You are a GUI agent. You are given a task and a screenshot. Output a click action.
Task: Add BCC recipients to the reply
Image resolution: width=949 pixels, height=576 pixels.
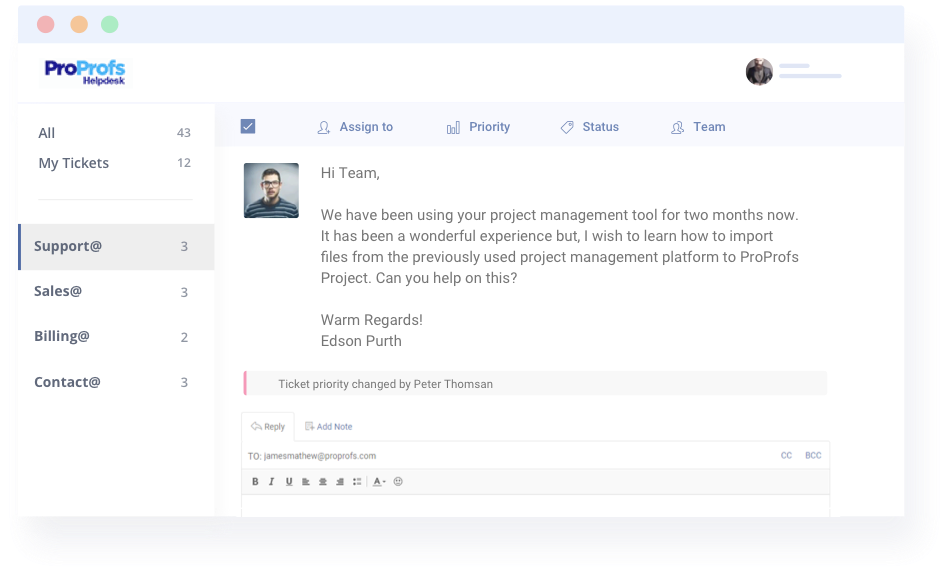tap(813, 456)
